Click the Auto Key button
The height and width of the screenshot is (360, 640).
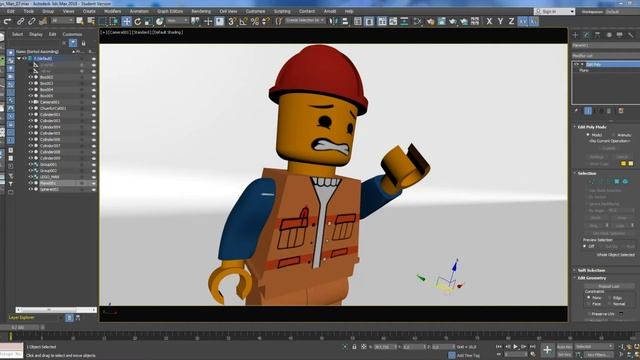(564, 347)
